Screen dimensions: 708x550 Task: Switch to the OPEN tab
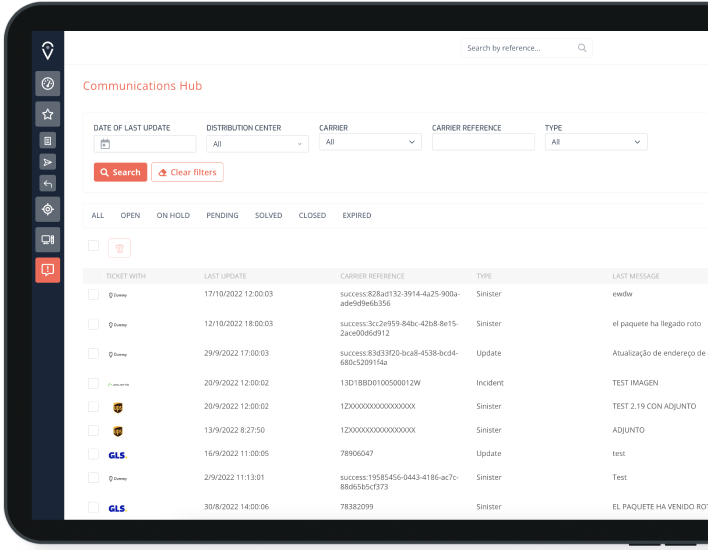point(130,215)
